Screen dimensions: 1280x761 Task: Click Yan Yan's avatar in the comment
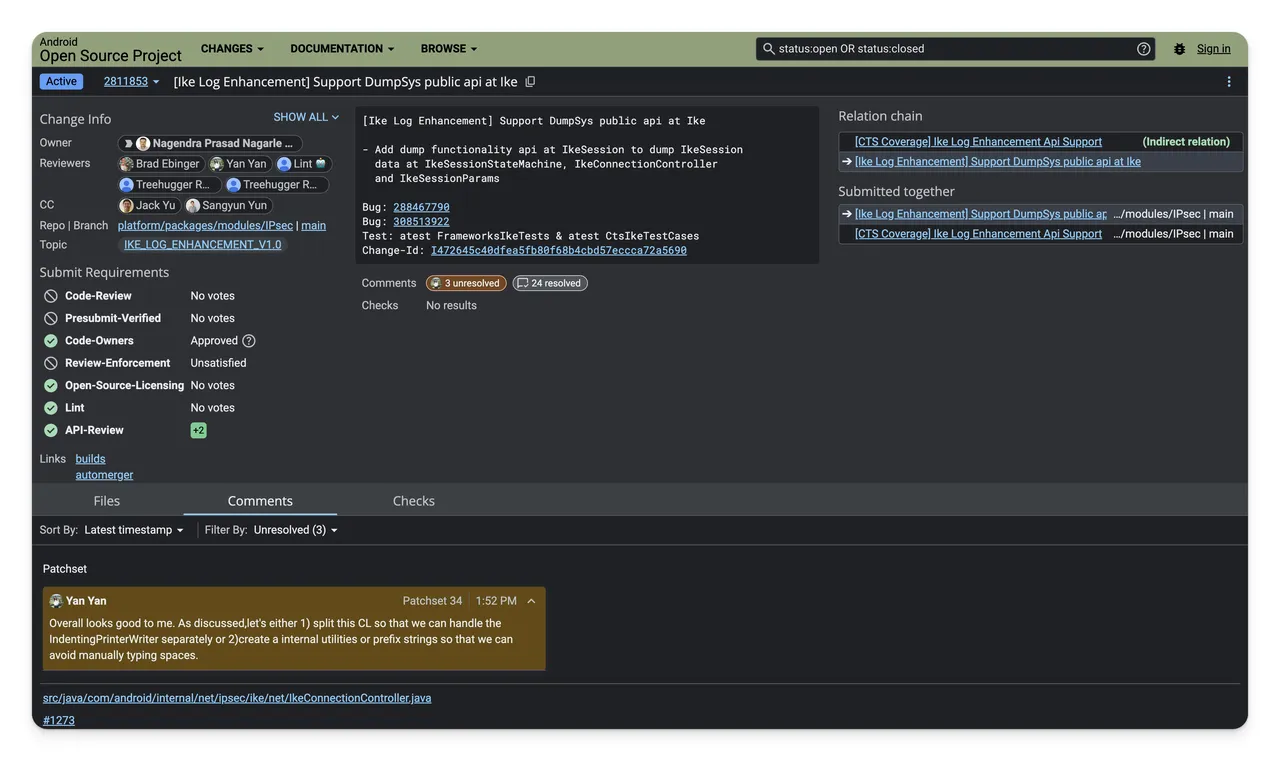pyautogui.click(x=56, y=601)
